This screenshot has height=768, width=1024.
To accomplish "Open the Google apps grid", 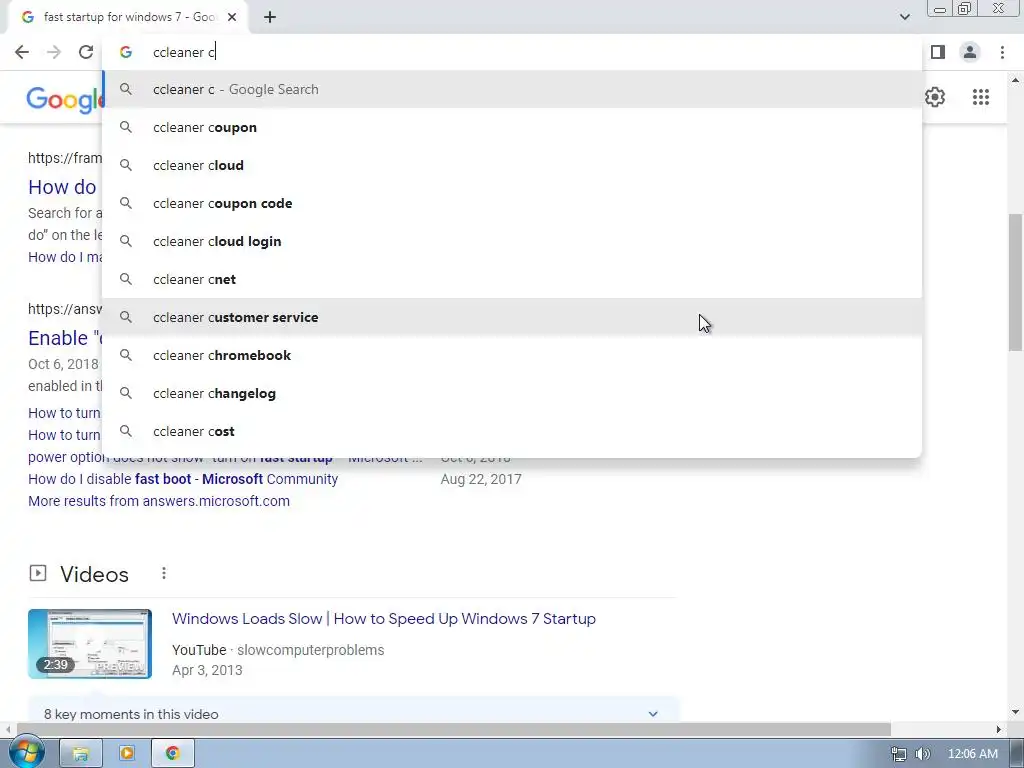I will tap(980, 97).
